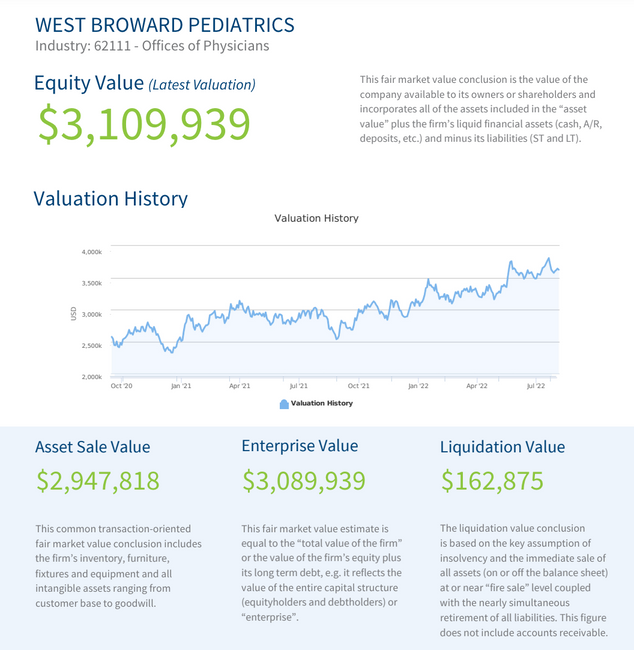The width and height of the screenshot is (634, 650).
Task: Click the chart title above the graph
Action: click(x=316, y=218)
